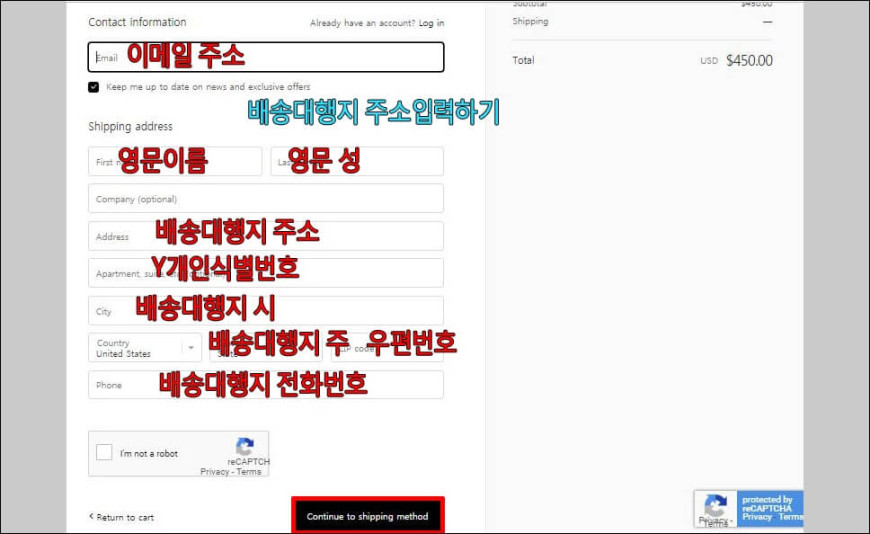Click the ZIP code field

[387, 348]
